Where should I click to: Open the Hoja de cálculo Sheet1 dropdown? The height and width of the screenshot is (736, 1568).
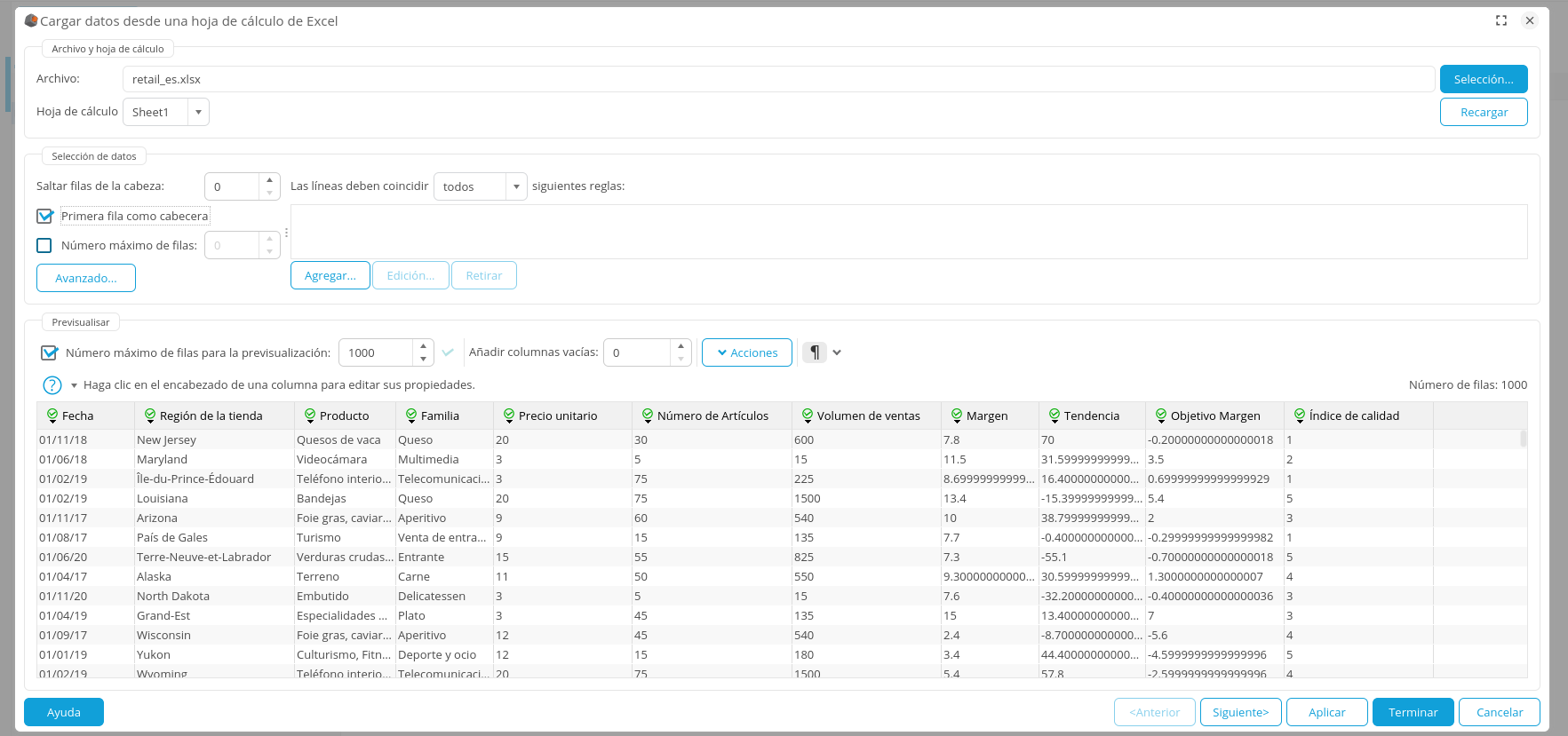[198, 112]
